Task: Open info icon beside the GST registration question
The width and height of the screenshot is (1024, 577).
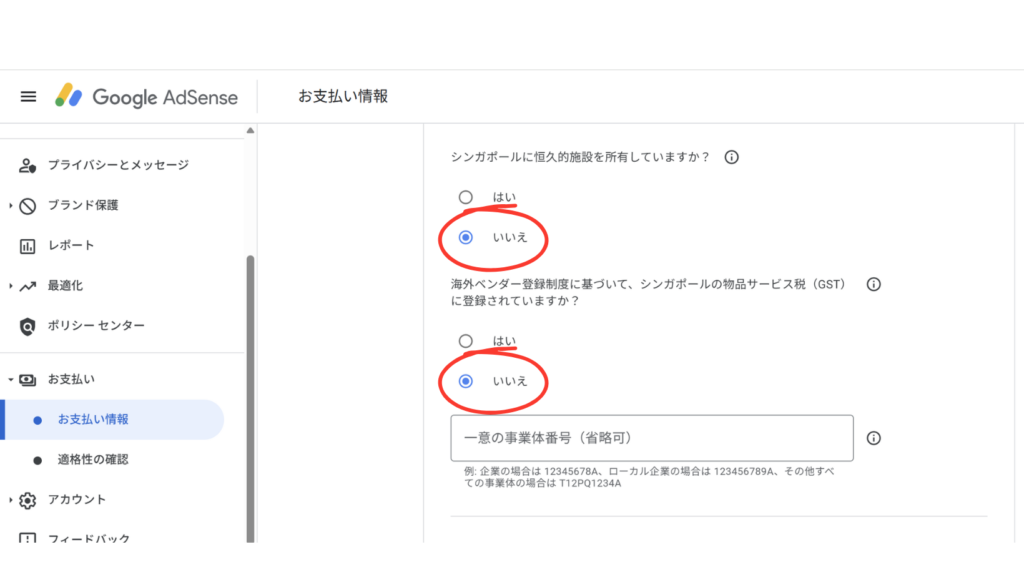Action: (874, 285)
